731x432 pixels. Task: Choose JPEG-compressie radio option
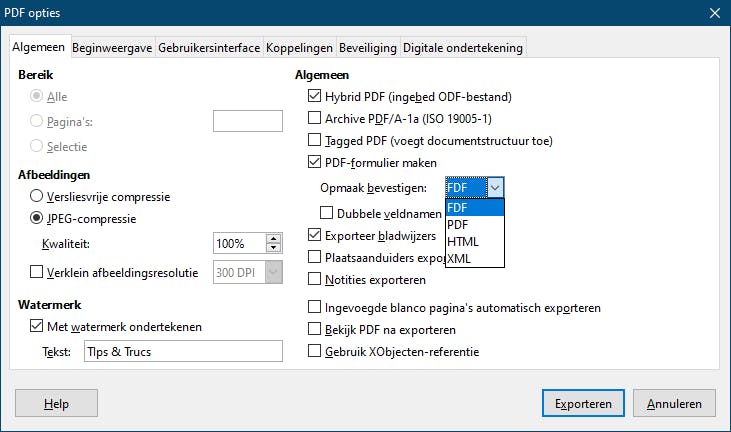(x=37, y=218)
